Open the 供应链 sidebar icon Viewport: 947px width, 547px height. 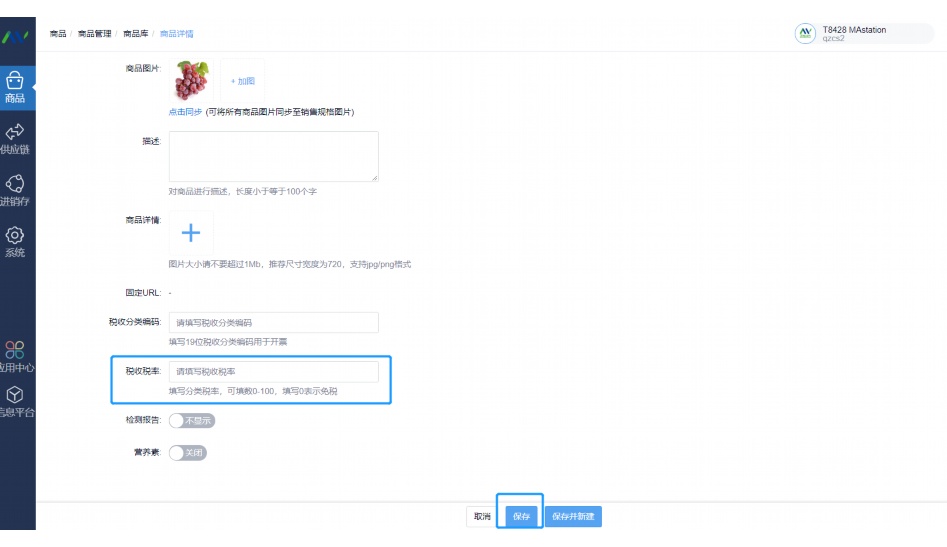pyautogui.click(x=15, y=132)
